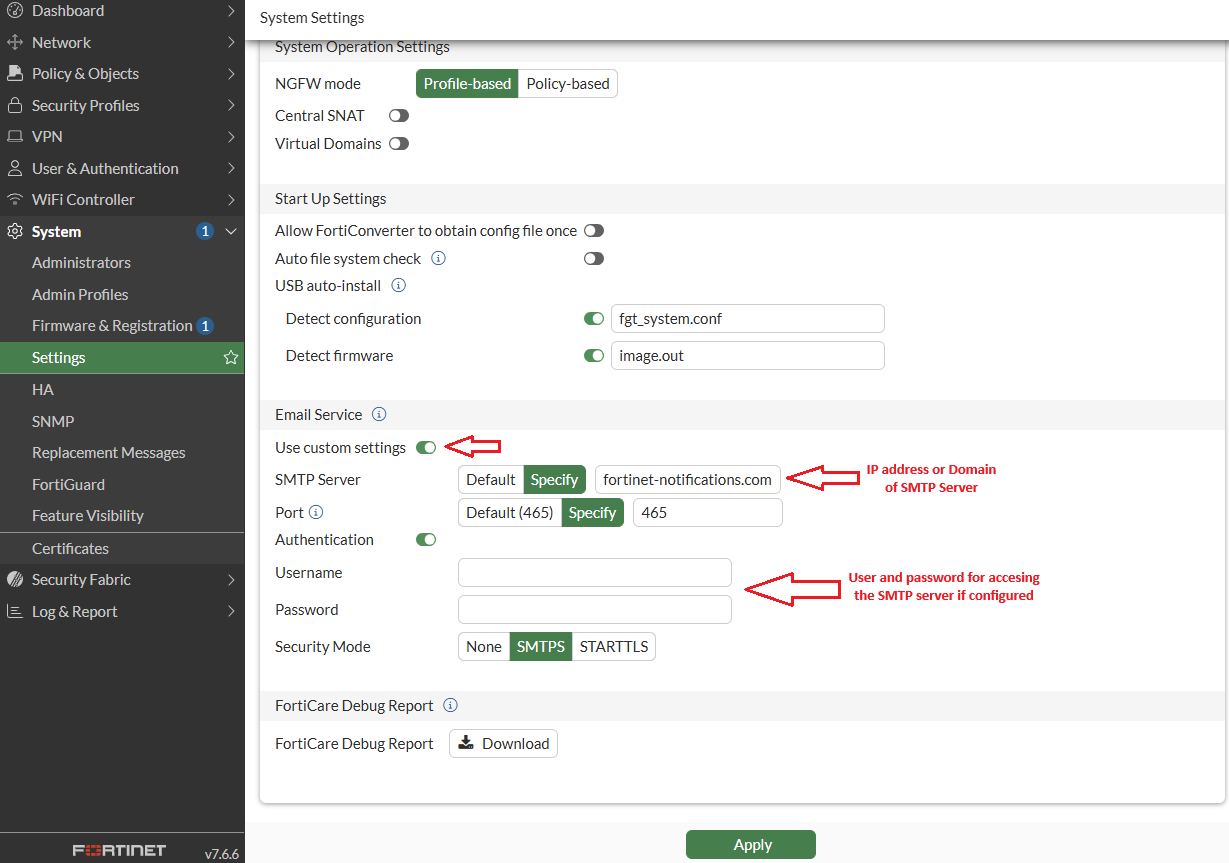Viewport: 1229px width, 863px height.
Task: Expand the WiFi Controller chevron
Action: tap(231, 200)
